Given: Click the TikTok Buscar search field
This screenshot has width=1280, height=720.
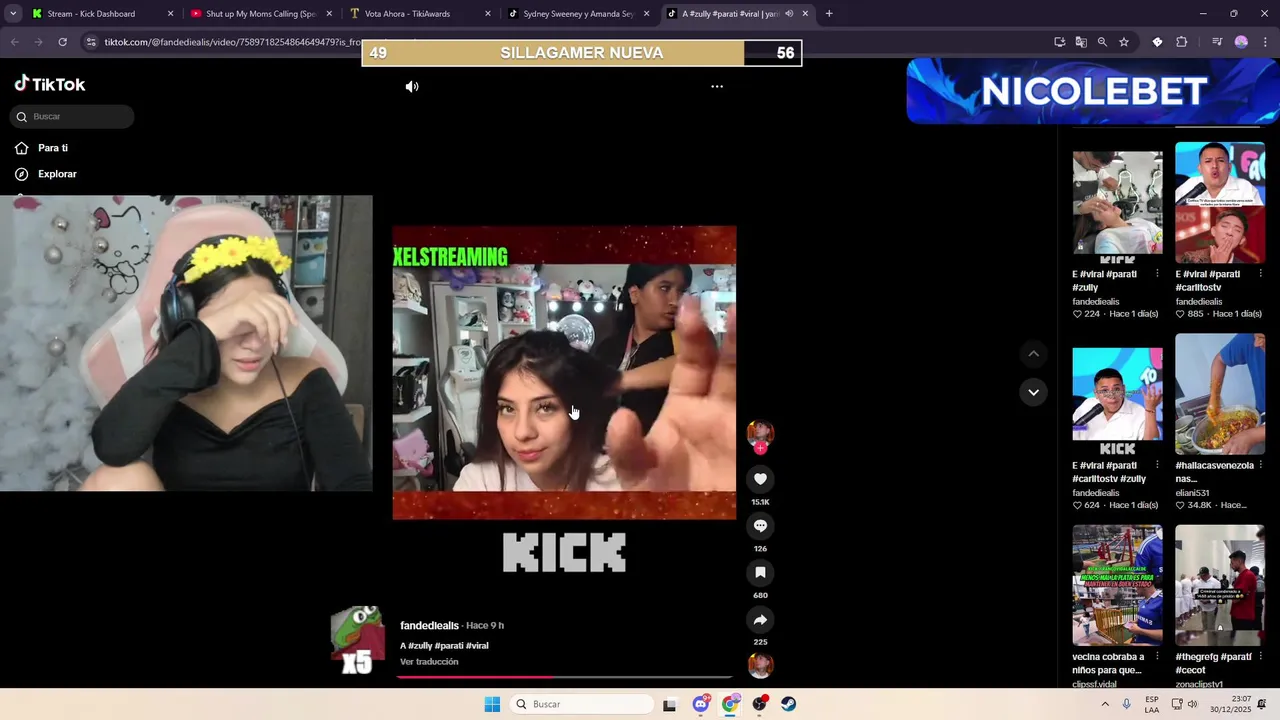Looking at the screenshot, I should [72, 117].
